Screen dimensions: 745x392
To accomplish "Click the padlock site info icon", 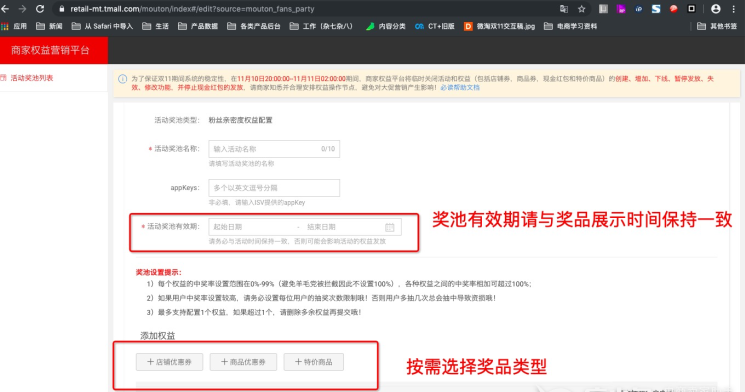I will 61,9.
